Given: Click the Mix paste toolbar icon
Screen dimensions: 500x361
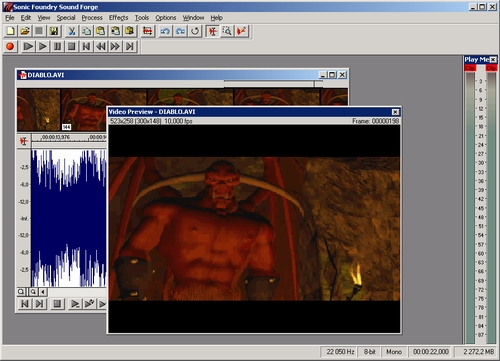Looking at the screenshot, I should (115, 31).
